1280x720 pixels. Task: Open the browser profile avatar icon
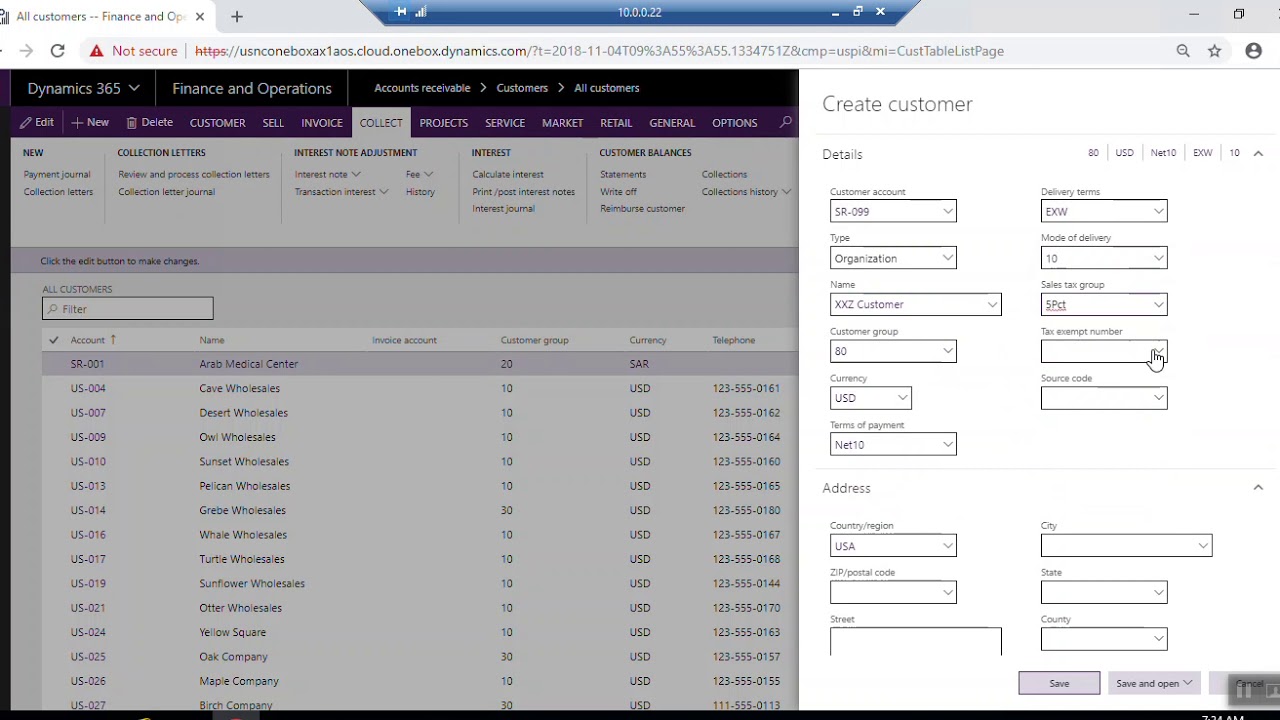[x=1254, y=51]
